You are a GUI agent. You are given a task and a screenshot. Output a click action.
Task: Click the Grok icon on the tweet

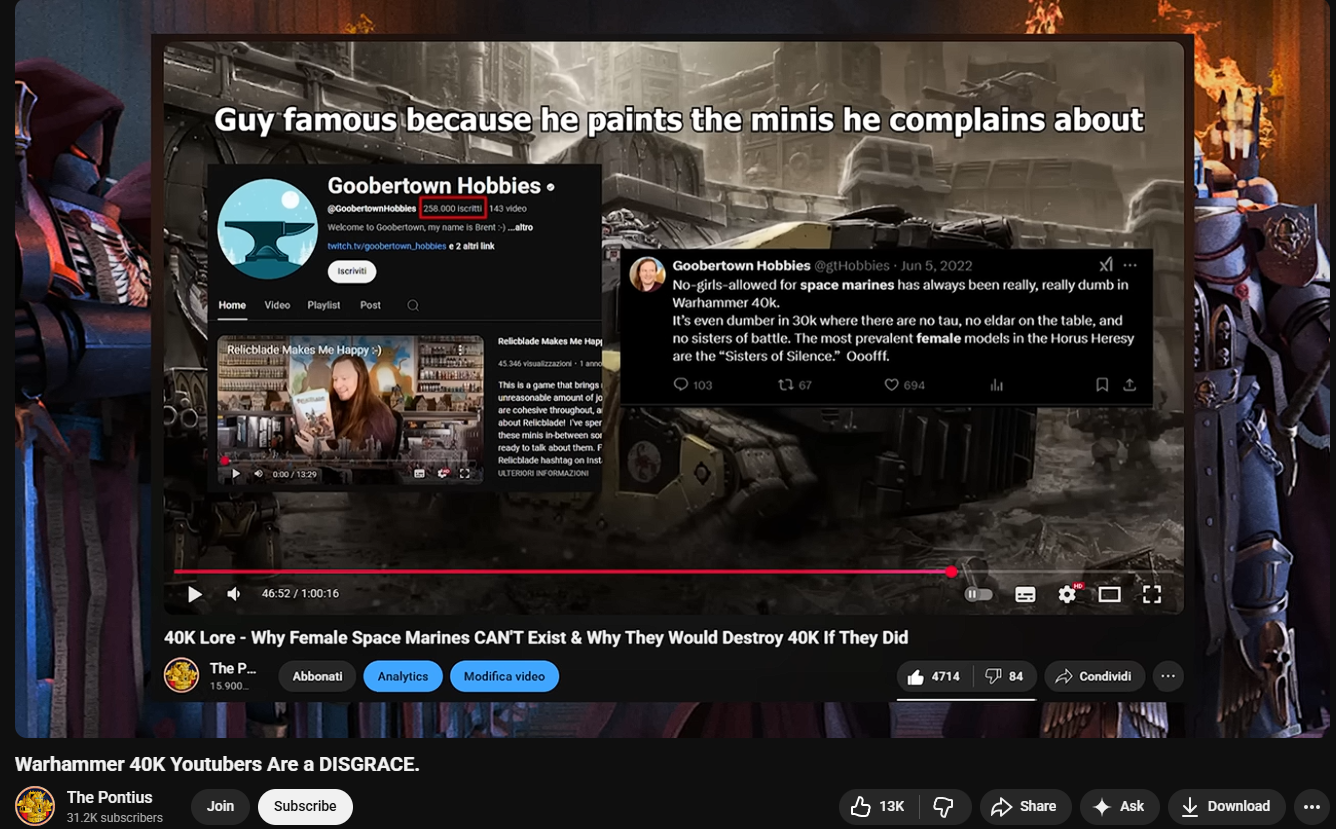click(x=1105, y=266)
